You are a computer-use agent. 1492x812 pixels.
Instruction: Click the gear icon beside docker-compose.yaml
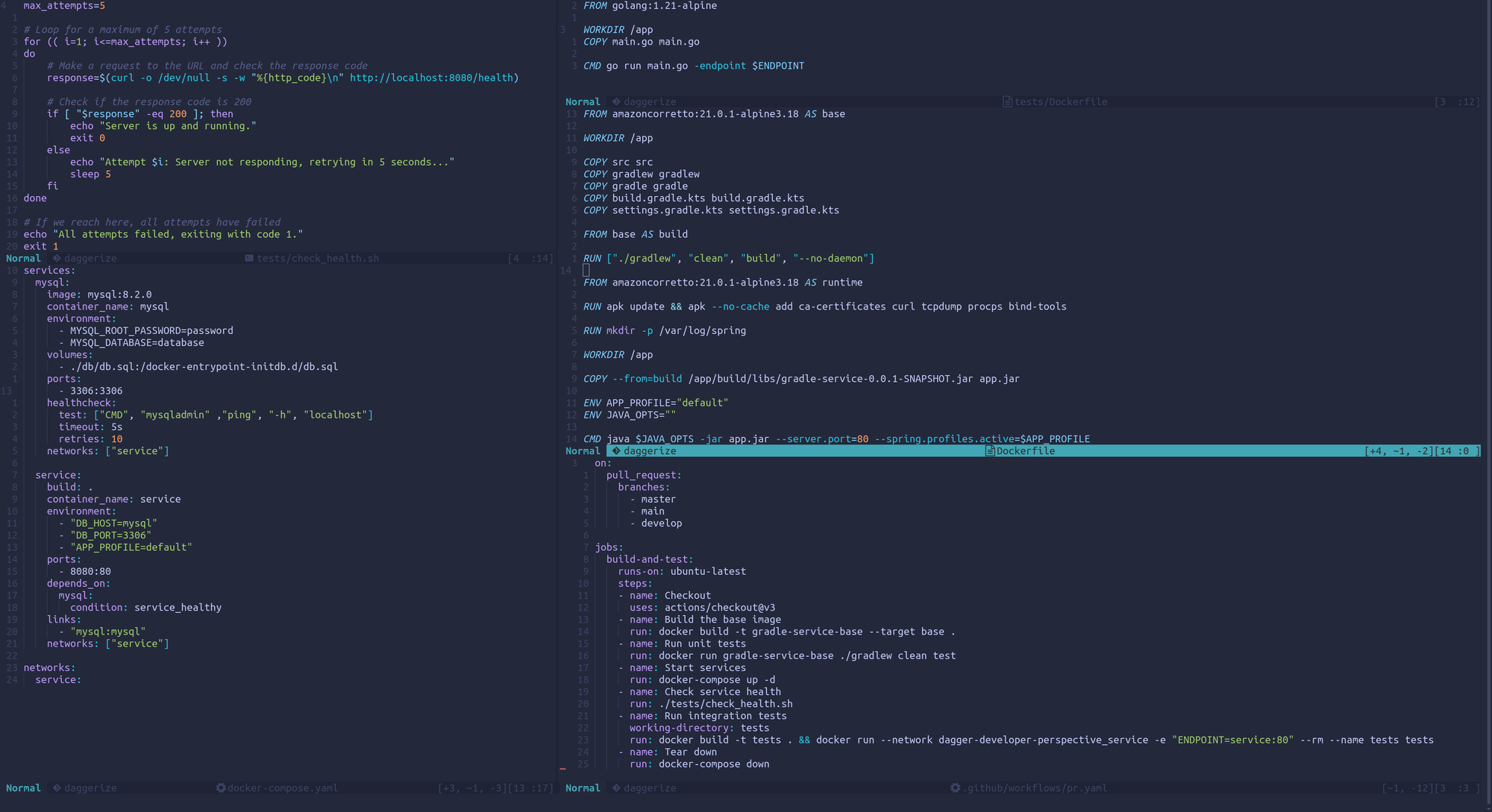pos(220,787)
